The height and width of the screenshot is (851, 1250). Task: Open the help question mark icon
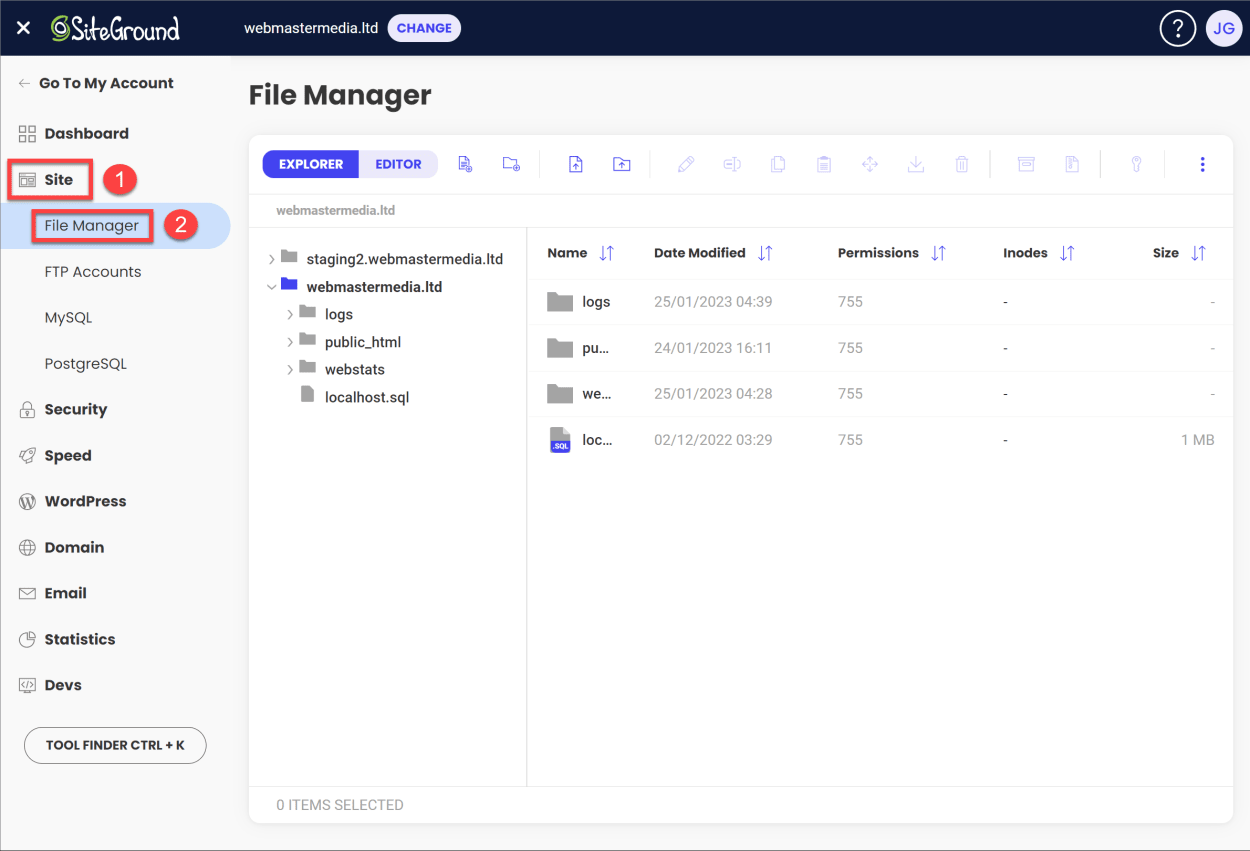[1178, 28]
